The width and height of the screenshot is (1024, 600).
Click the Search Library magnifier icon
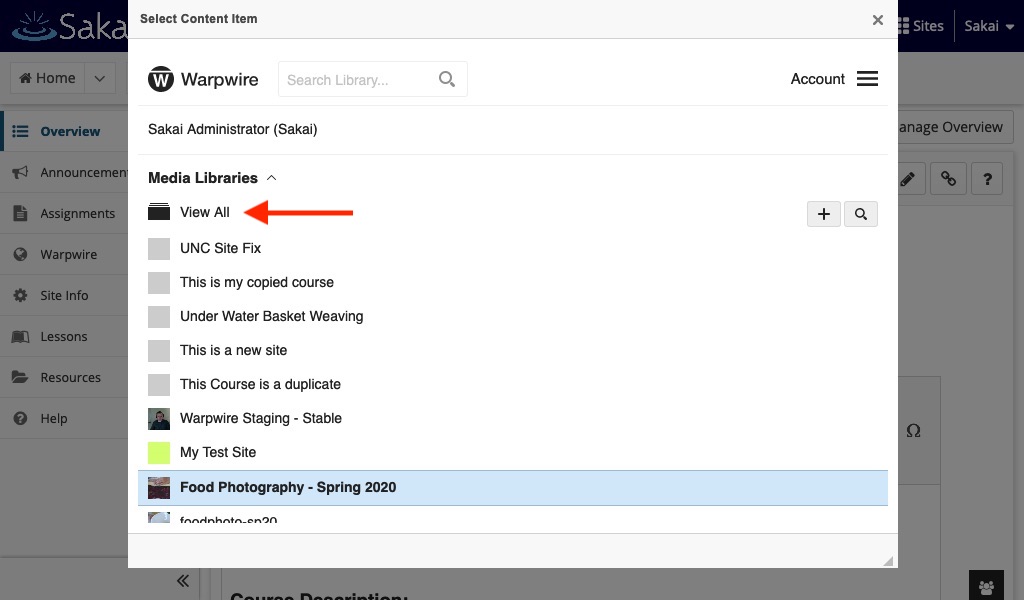(x=447, y=79)
